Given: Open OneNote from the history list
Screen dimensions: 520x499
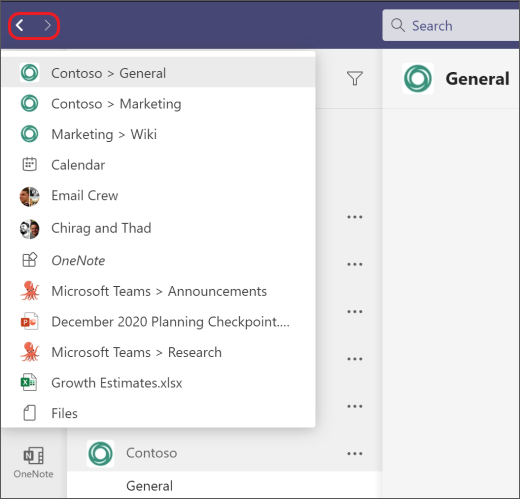Looking at the screenshot, I should point(159,260).
